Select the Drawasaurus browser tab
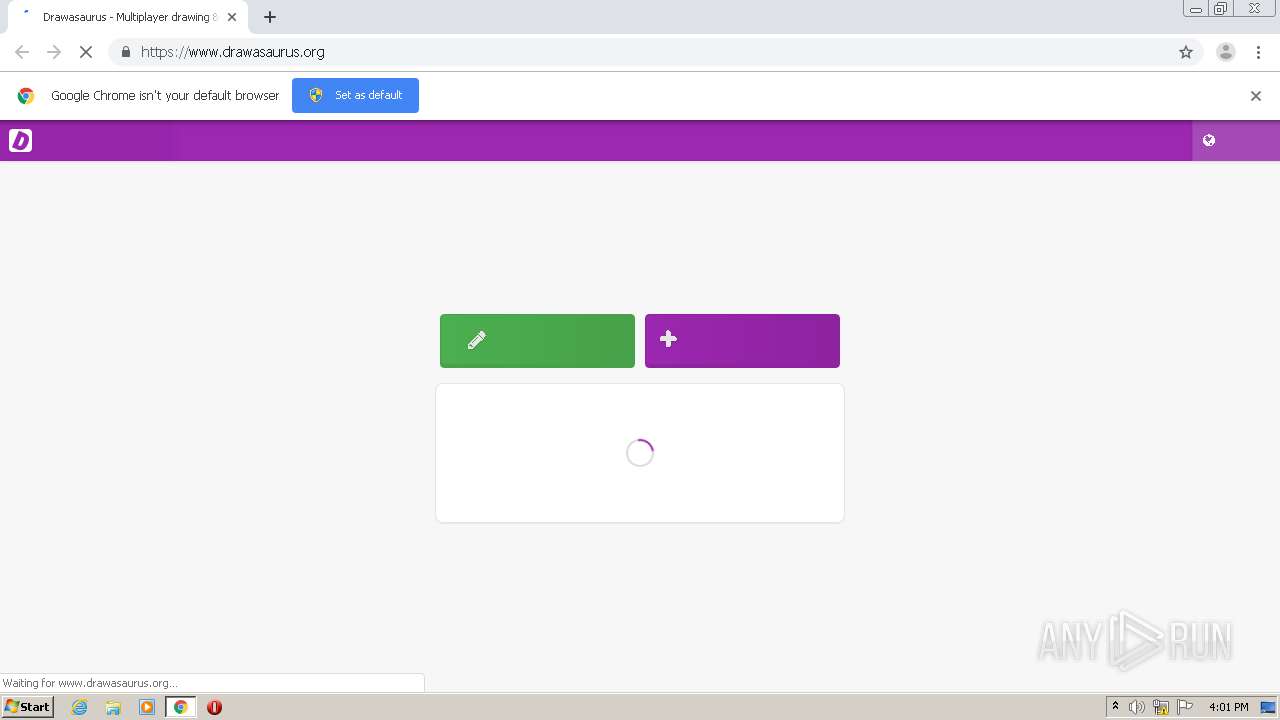This screenshot has width=1280, height=720. pyautogui.click(x=128, y=17)
